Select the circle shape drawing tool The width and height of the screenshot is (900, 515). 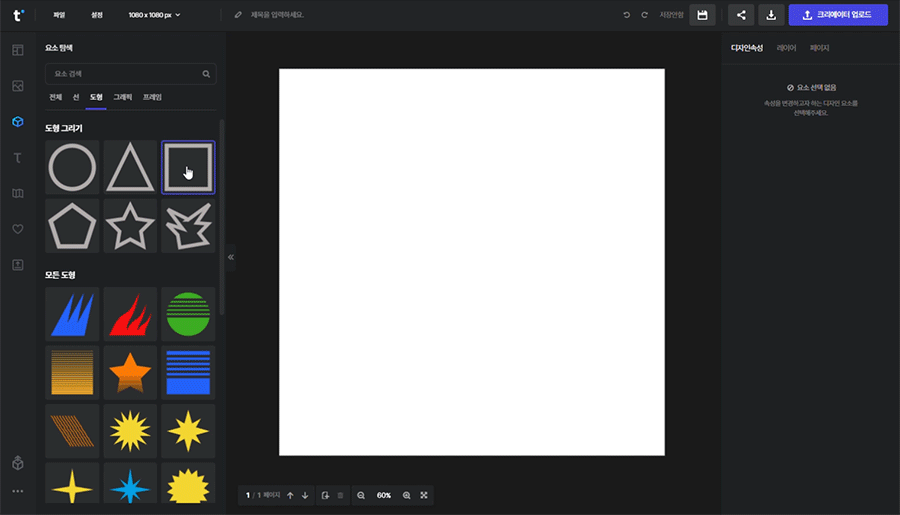(72, 167)
